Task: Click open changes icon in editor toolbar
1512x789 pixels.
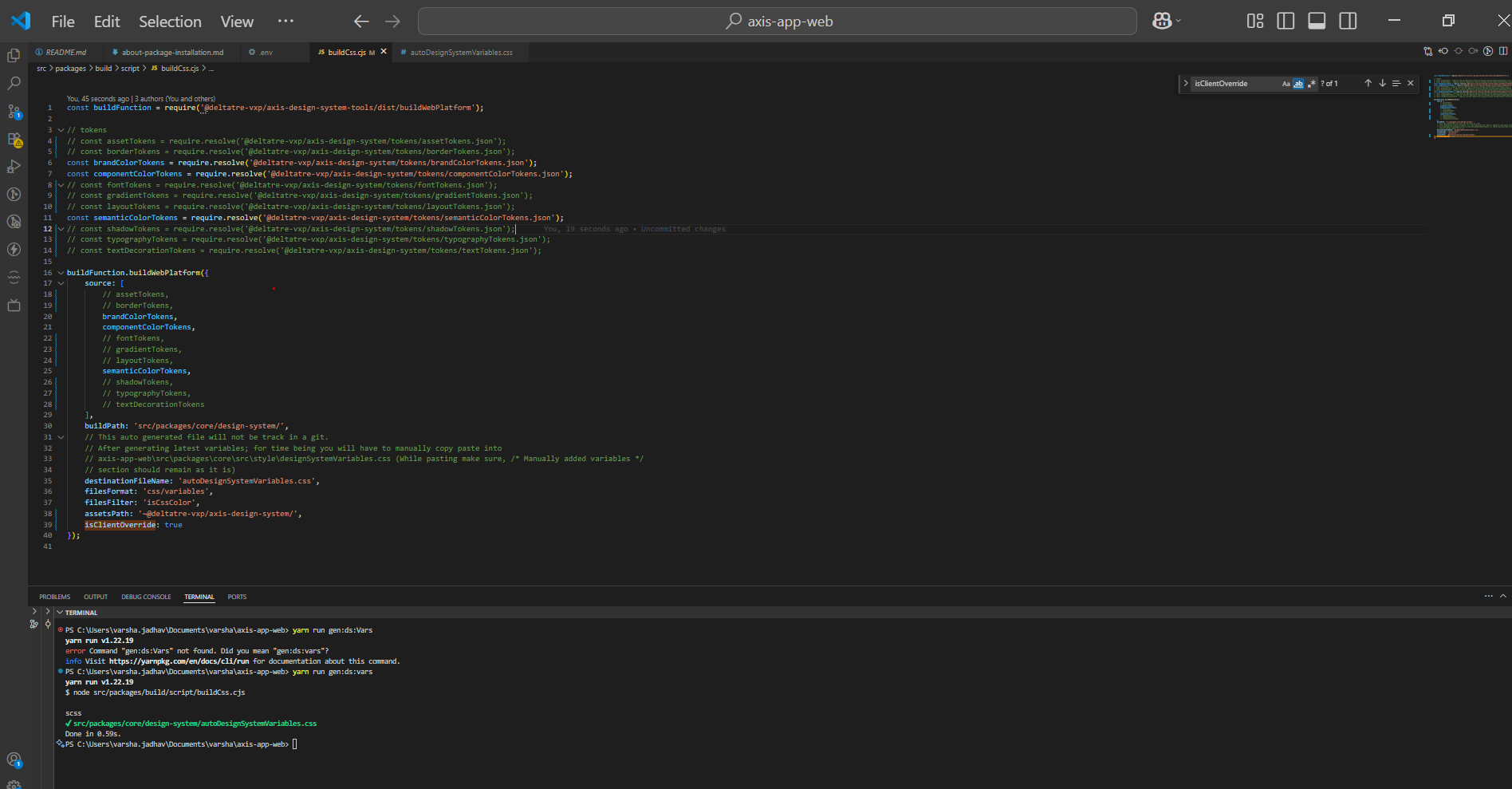Action: tap(1427, 52)
